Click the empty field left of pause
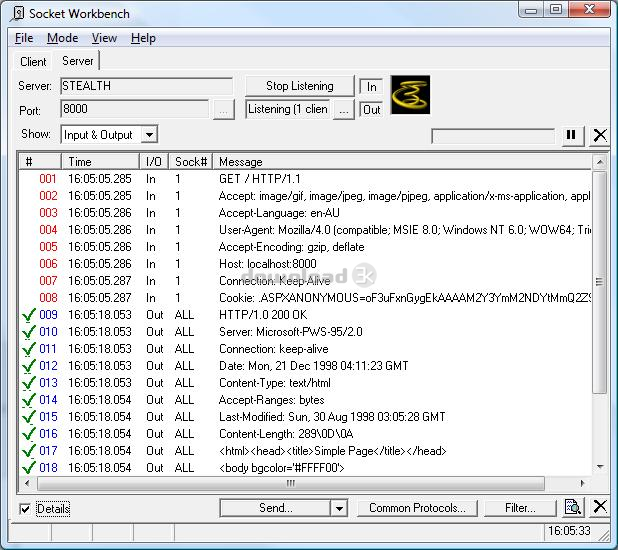Viewport: 618px width, 550px height. click(x=493, y=136)
